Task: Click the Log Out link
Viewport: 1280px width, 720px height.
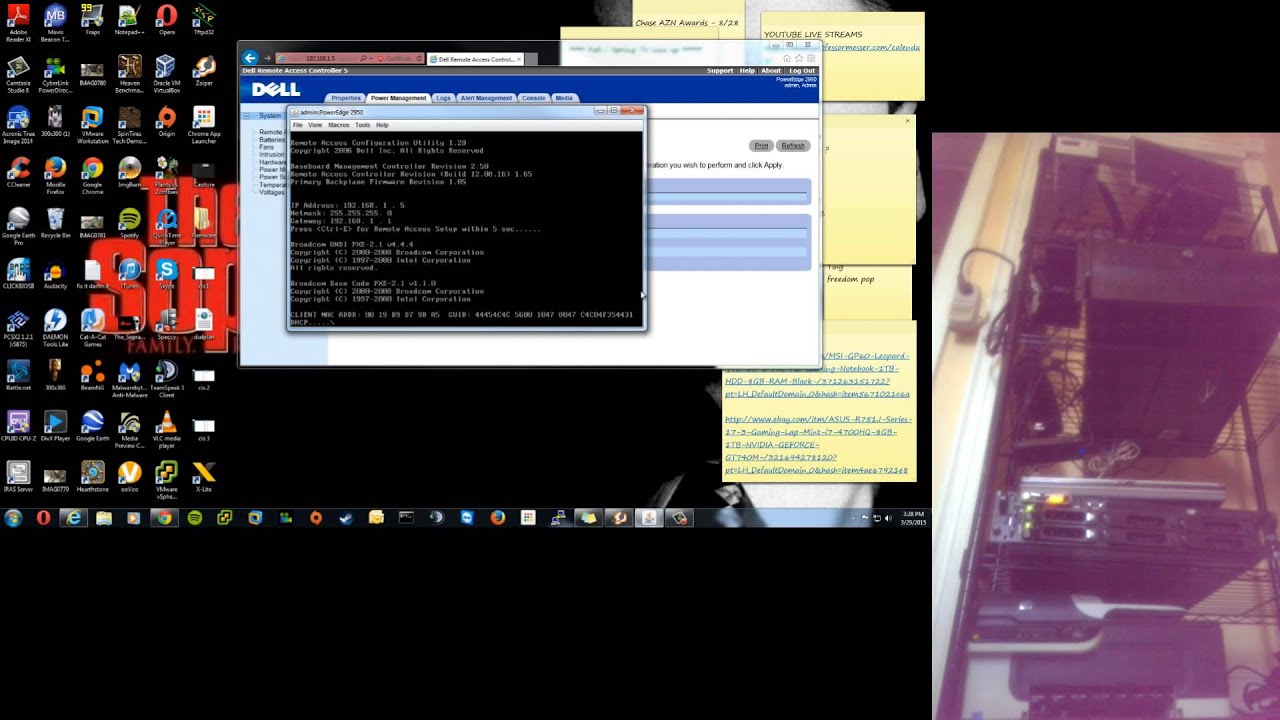Action: 802,71
